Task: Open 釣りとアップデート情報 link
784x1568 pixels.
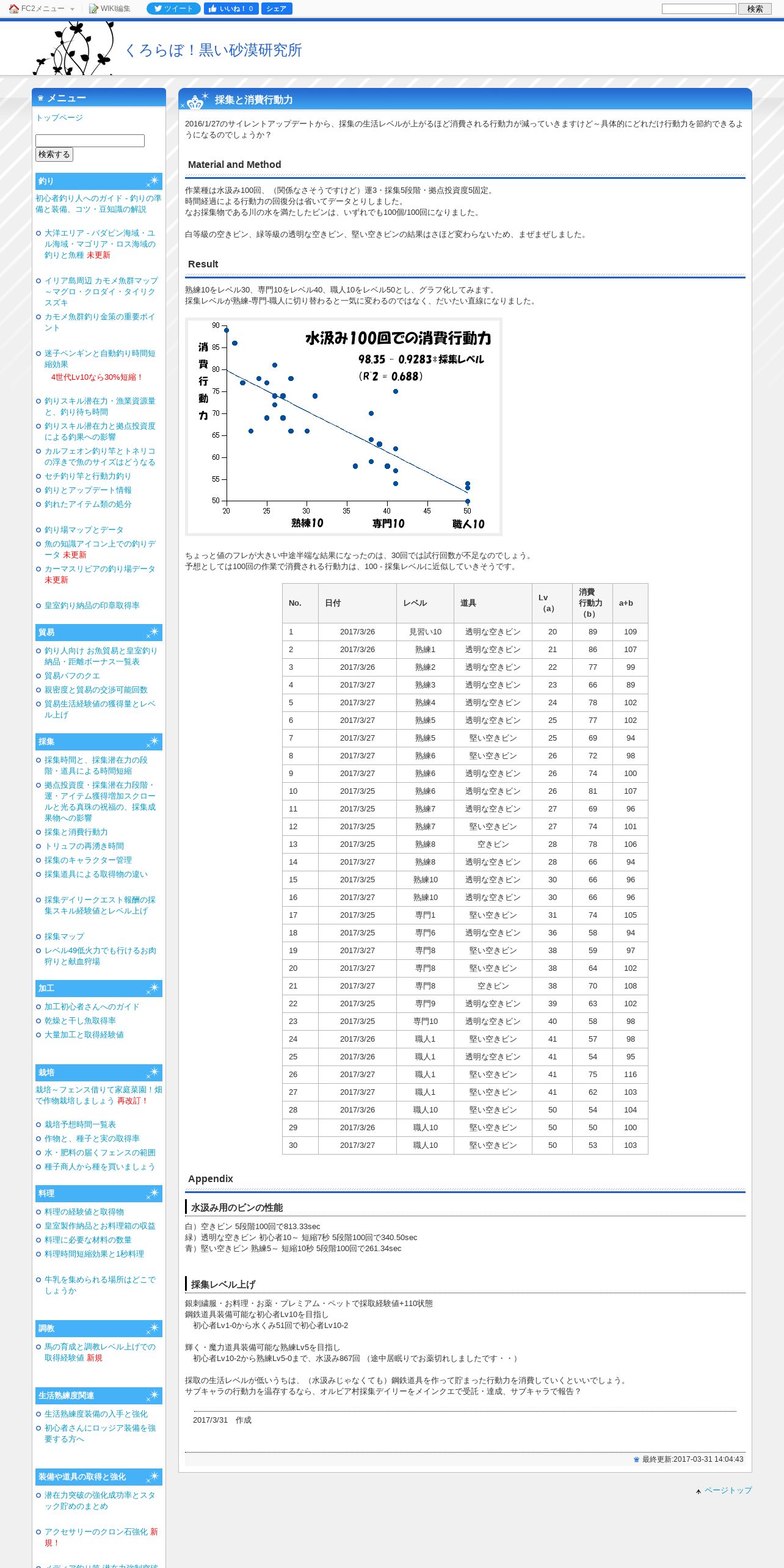Action: (88, 490)
